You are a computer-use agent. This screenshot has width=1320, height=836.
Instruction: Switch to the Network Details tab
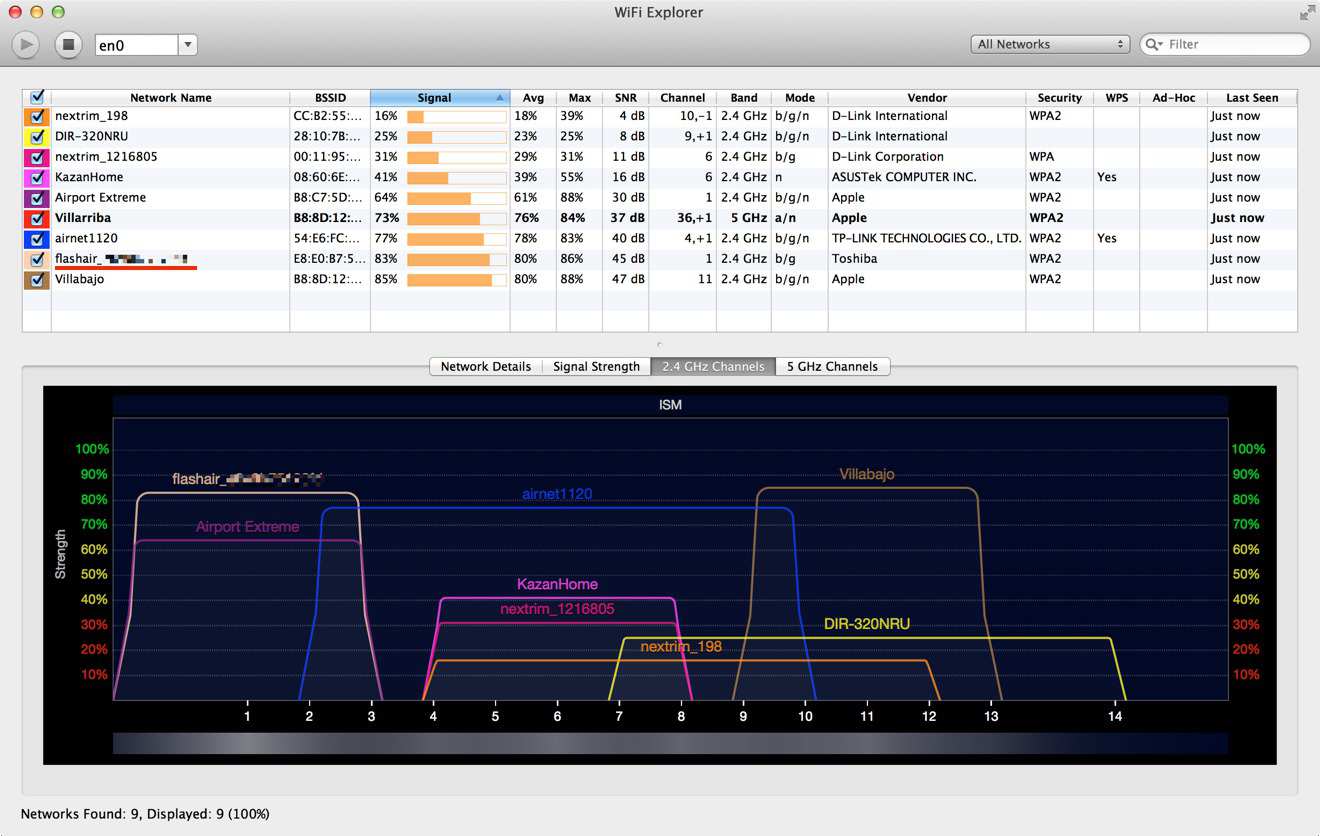(x=486, y=366)
